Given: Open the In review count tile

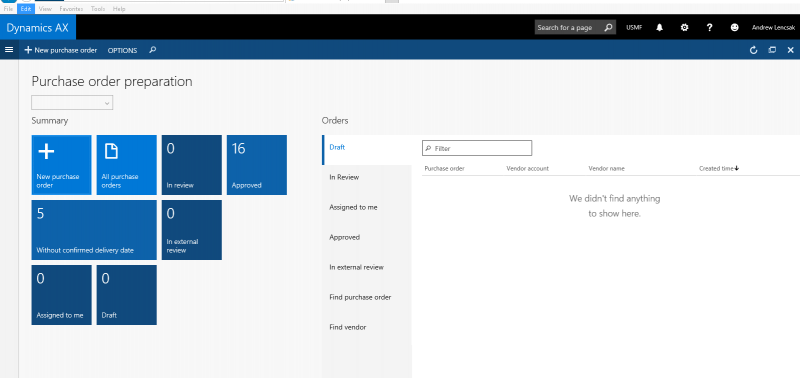Looking at the screenshot, I should (192, 165).
